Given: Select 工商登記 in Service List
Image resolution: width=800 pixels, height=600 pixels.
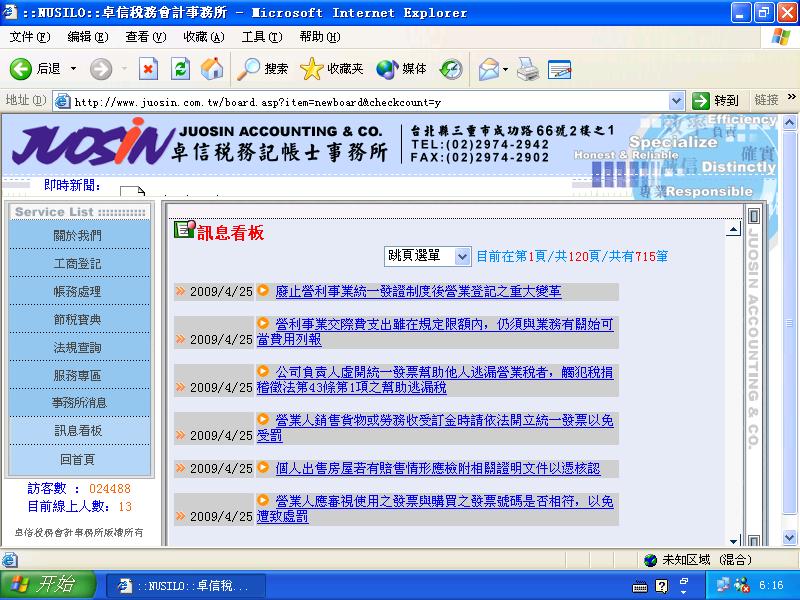Looking at the screenshot, I should (78, 264).
